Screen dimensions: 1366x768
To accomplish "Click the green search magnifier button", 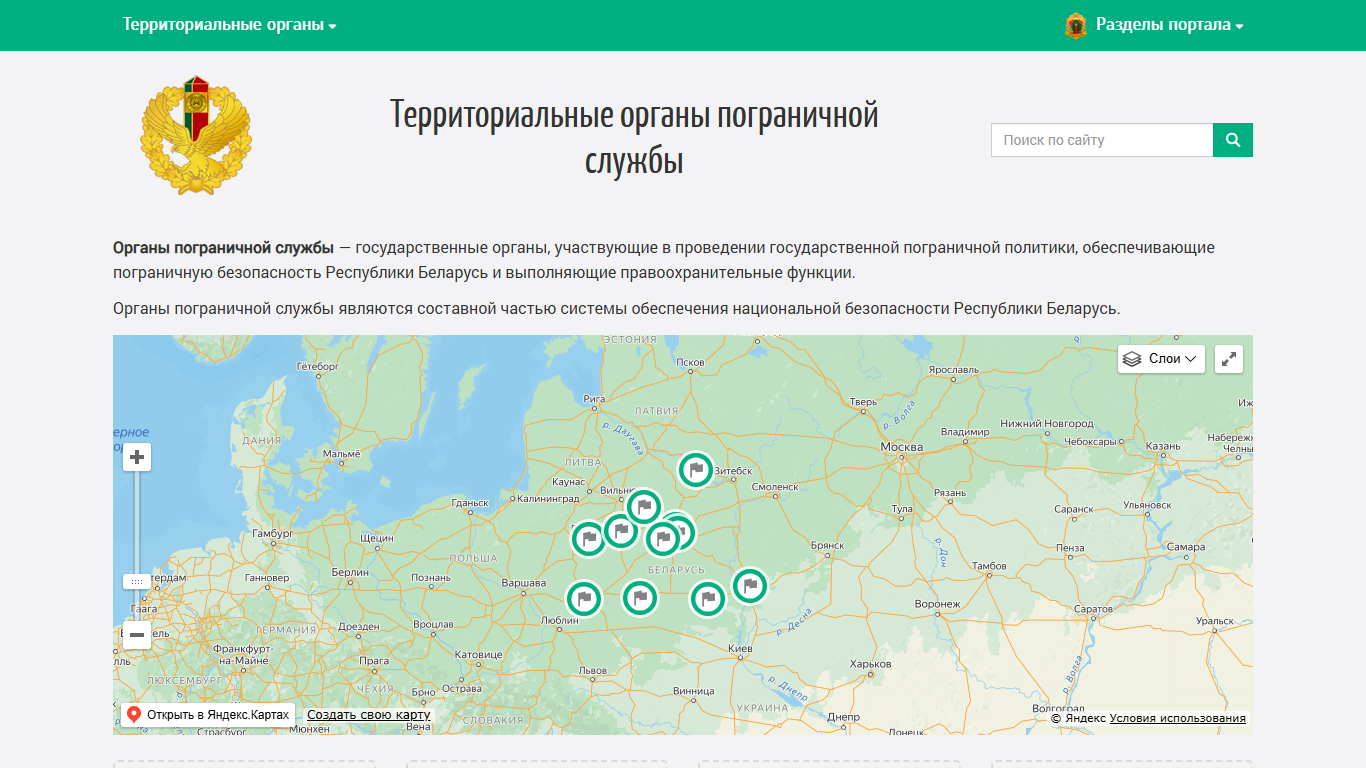I will [1233, 140].
